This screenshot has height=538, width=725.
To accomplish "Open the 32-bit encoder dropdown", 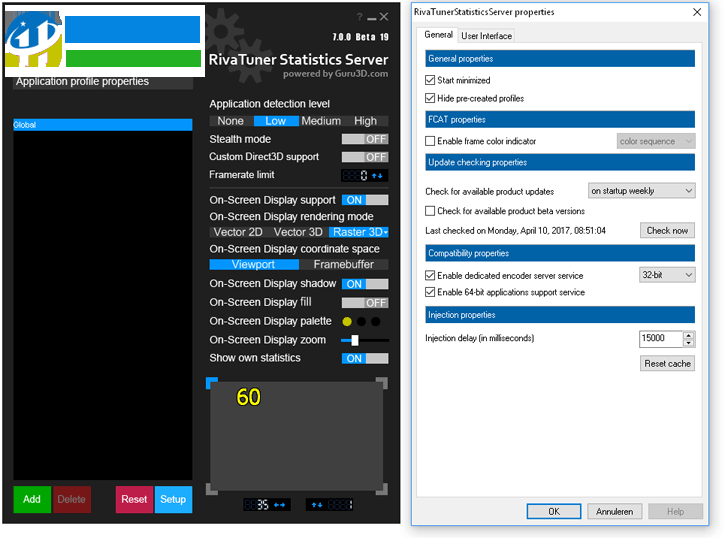I will (x=667, y=275).
